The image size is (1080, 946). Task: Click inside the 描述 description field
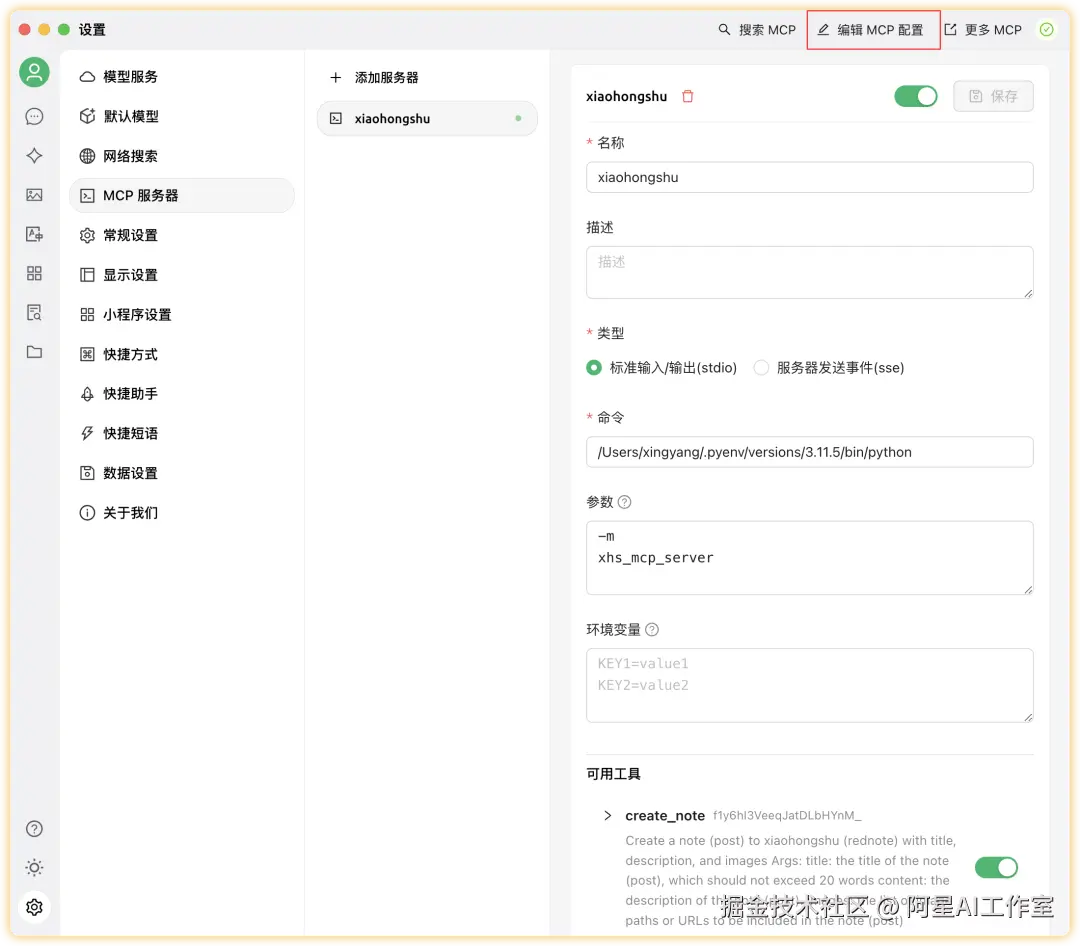point(809,272)
